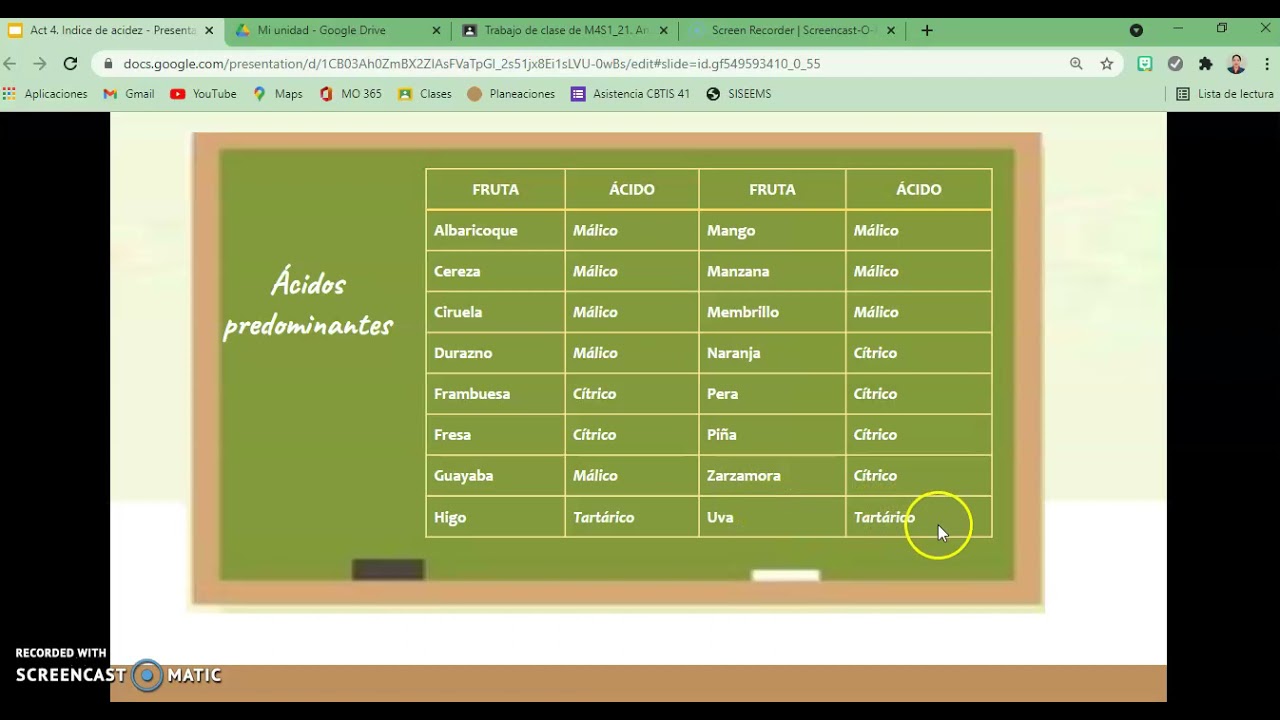Open the Asistencia CBTIS 41 bookmark
1280x720 pixels.
(x=631, y=94)
